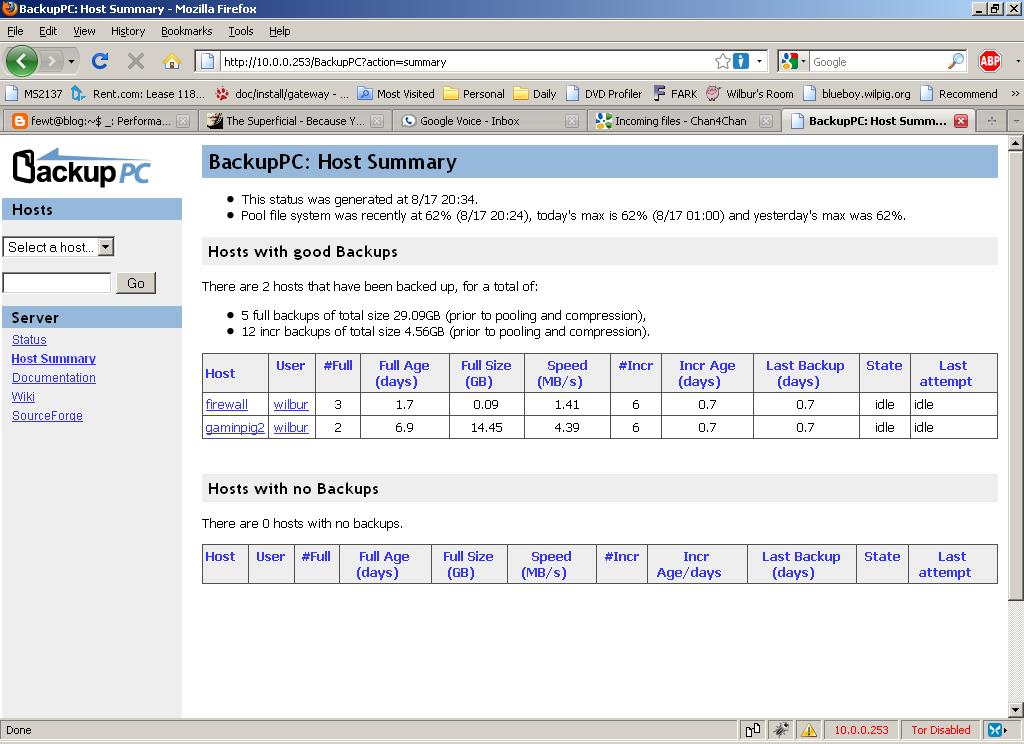1024x744 pixels.
Task: Click the status bar bug icon
Action: 781,730
